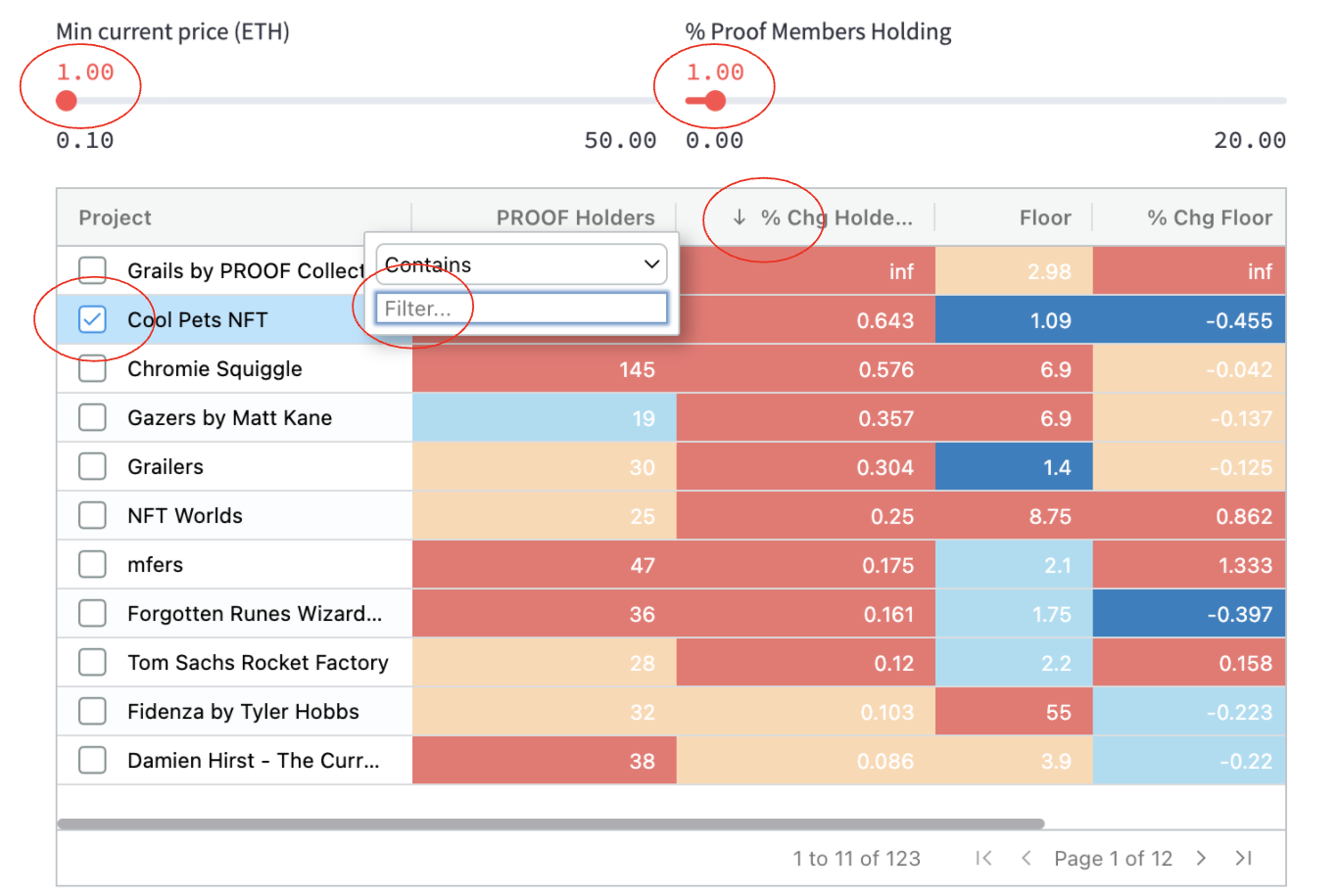Viewport: 1339px width, 896px height.
Task: Click the 2.98 Floor cell
Action: click(1014, 271)
